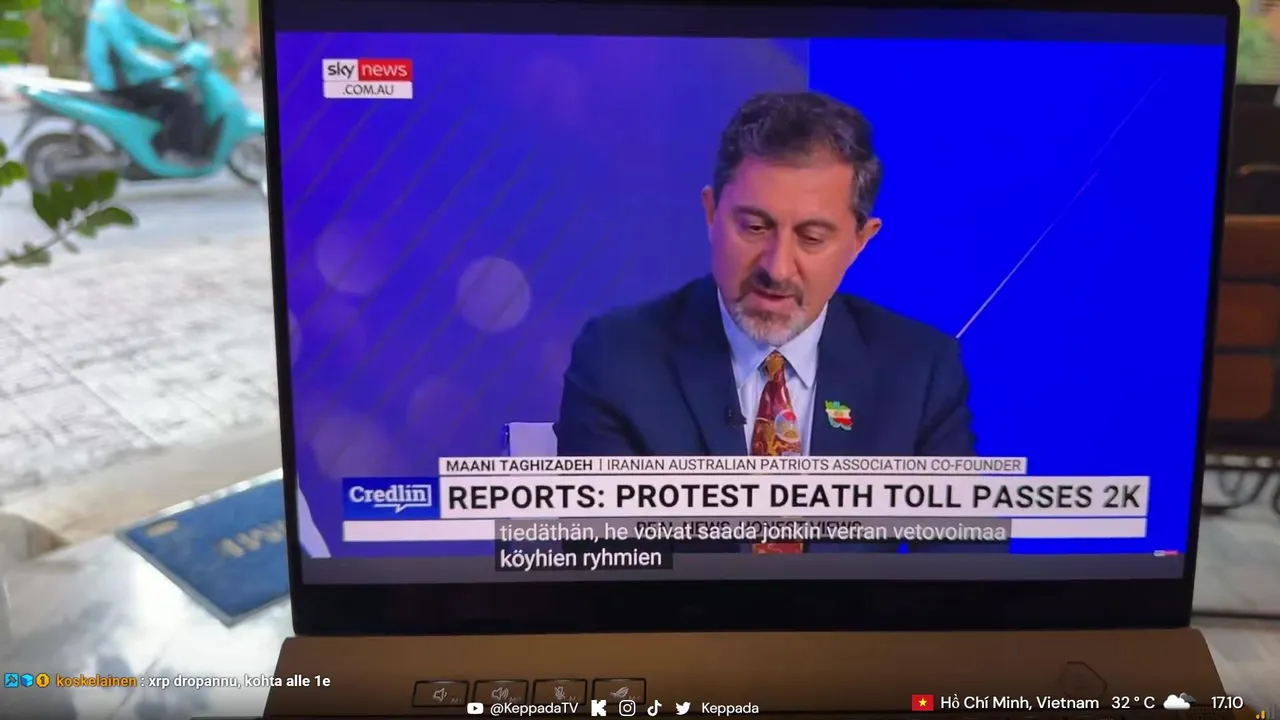Click the Keppada handle next to Twitter

pos(730,708)
